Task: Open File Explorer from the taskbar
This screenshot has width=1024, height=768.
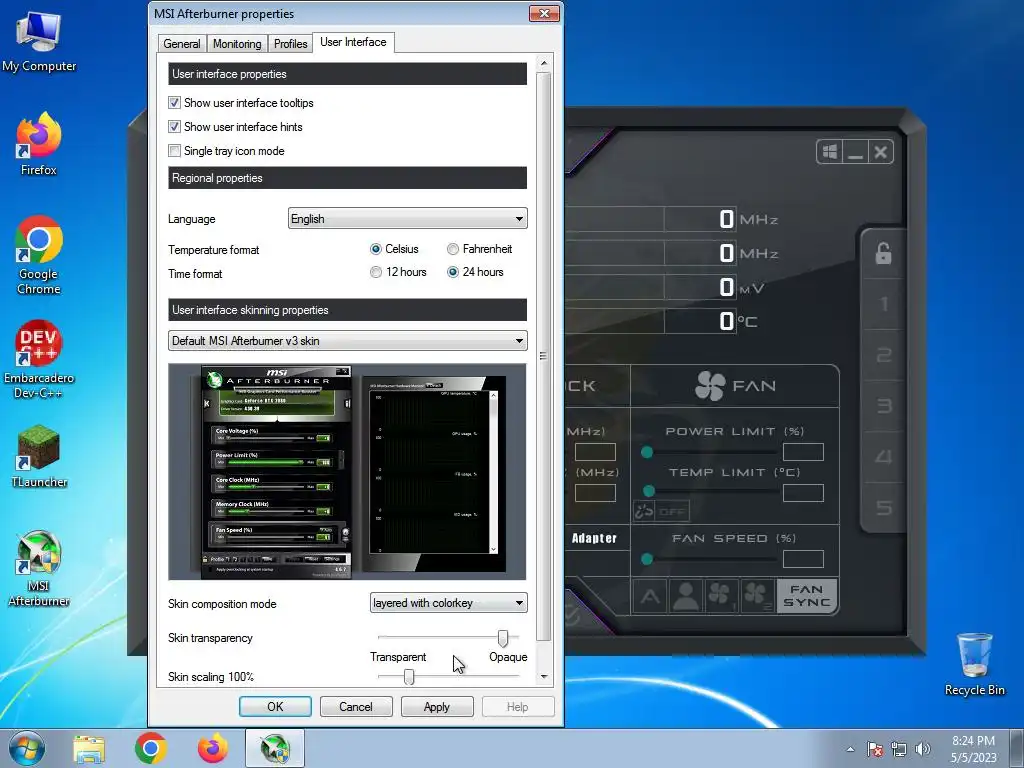Action: 89,749
